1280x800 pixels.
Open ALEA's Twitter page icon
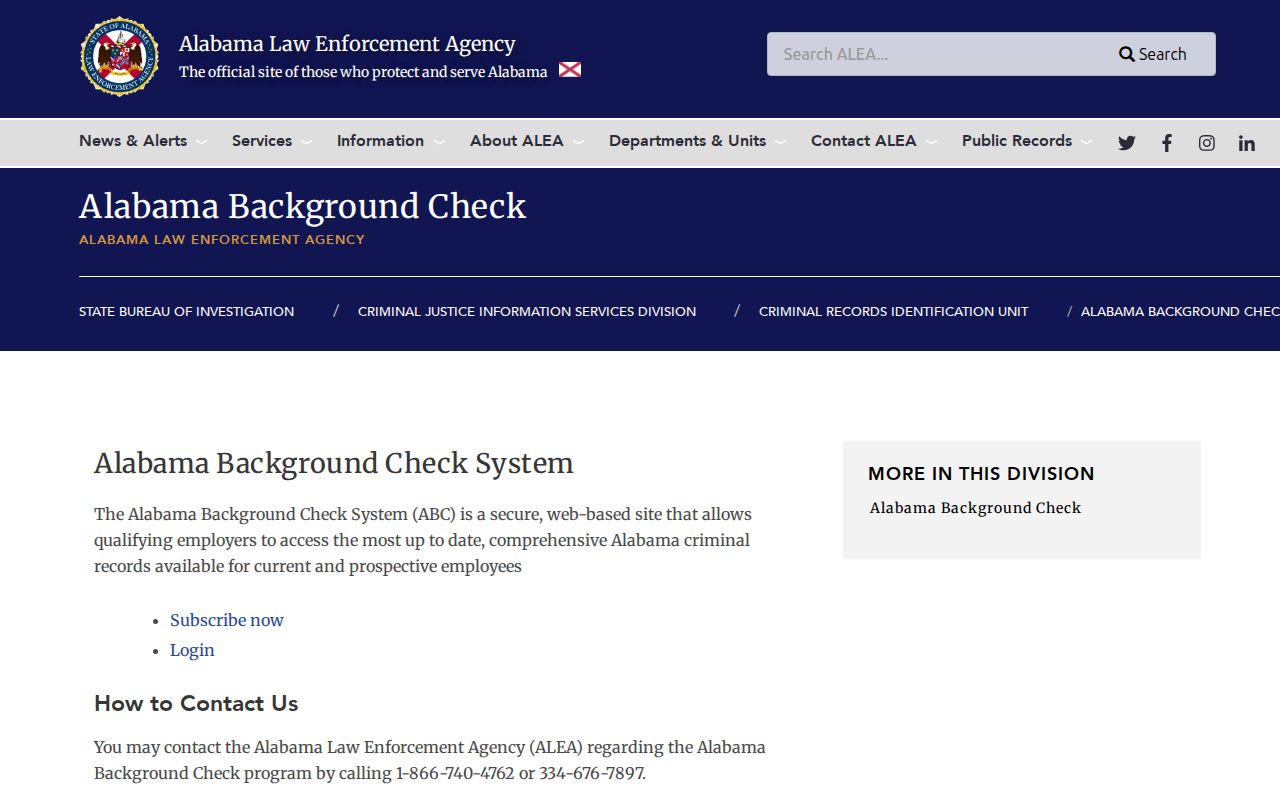[x=1127, y=143]
